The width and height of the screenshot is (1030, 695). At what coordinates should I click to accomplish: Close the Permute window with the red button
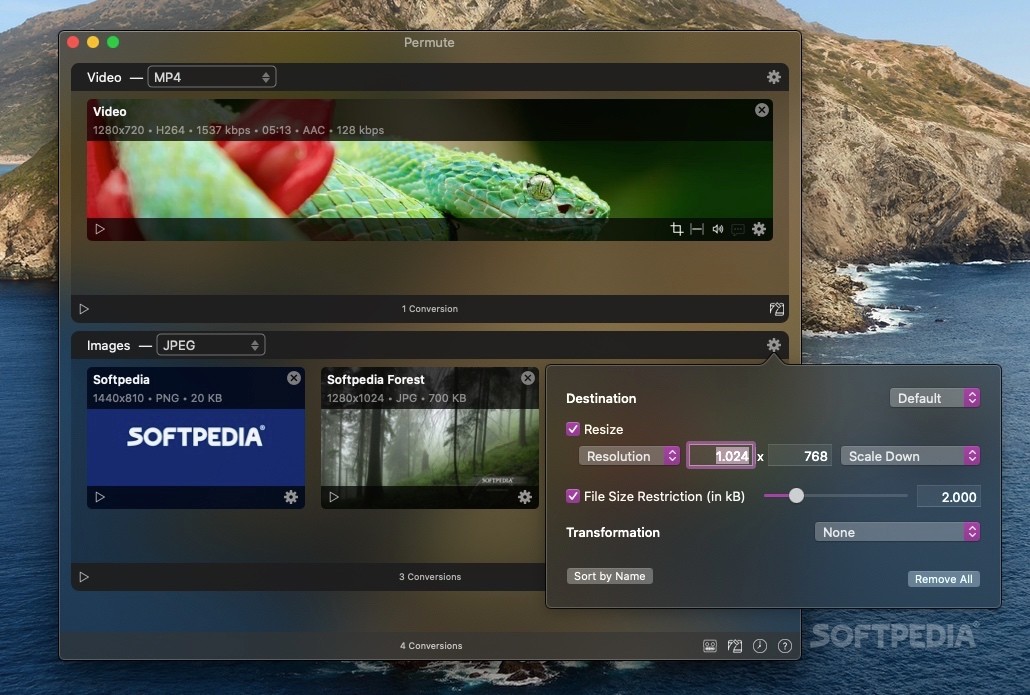(74, 42)
